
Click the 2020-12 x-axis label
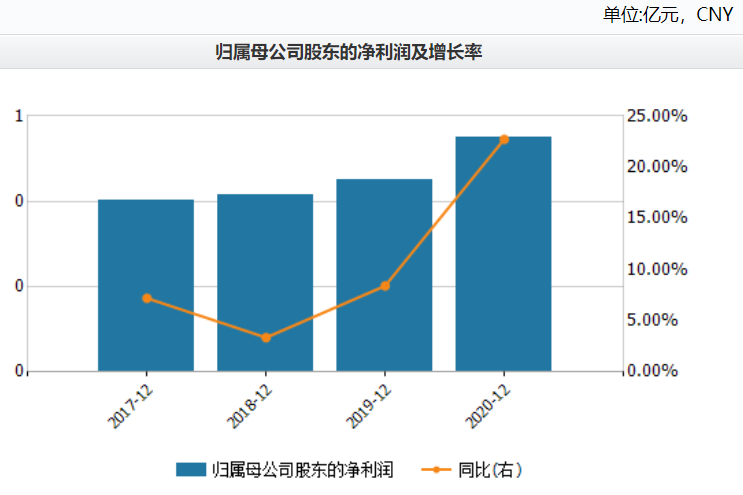[x=488, y=404]
